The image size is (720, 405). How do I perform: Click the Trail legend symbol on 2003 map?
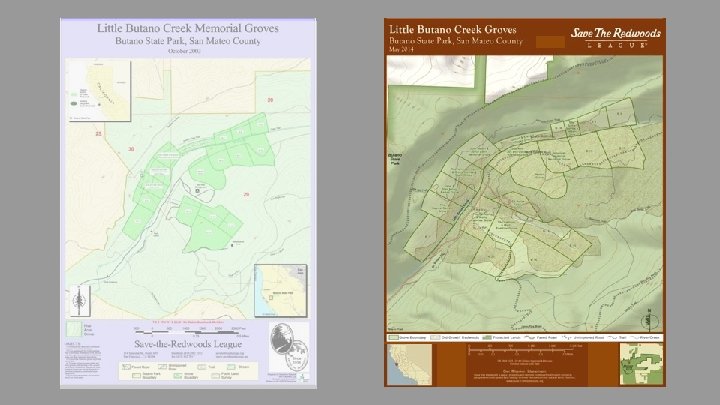[x=201, y=367]
